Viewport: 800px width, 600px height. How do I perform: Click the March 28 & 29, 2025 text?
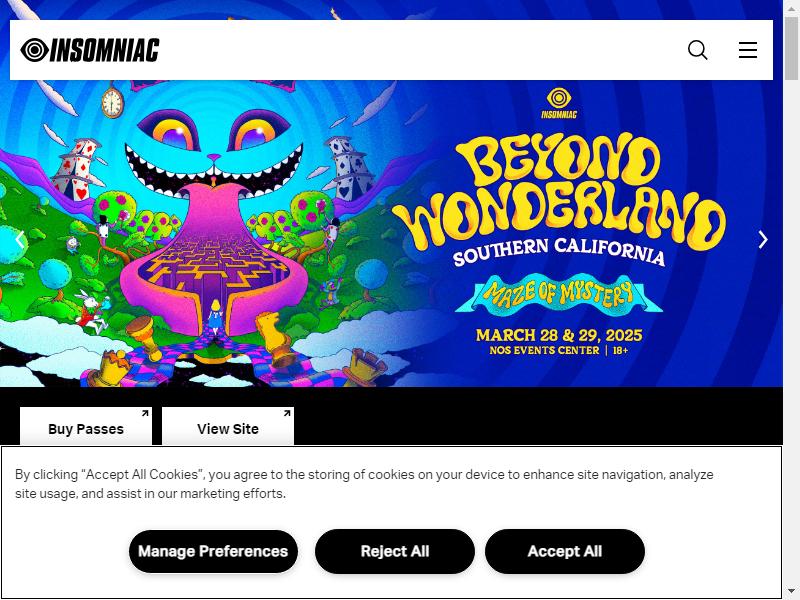tap(559, 335)
